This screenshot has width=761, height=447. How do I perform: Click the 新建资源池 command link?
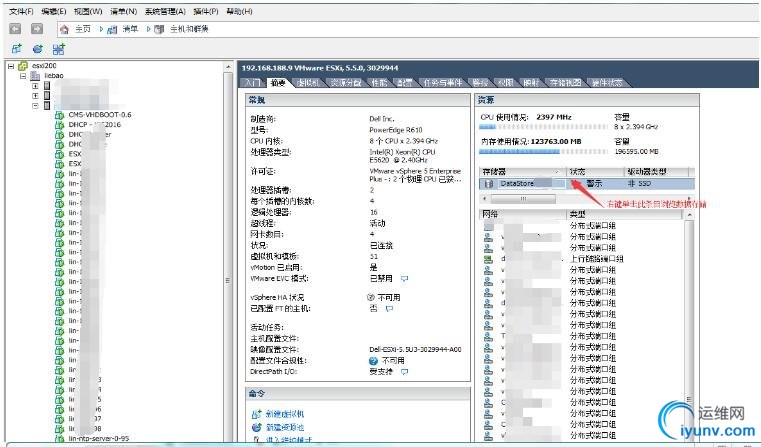(x=285, y=428)
